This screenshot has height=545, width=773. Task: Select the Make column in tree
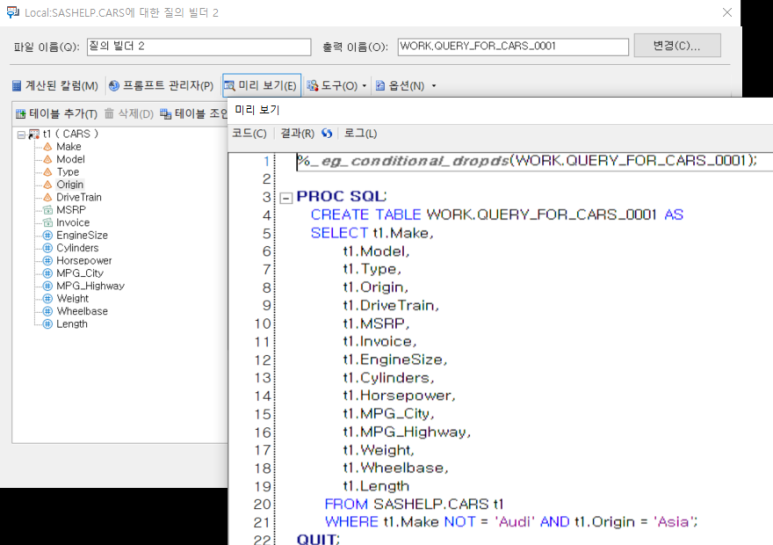pyautogui.click(x=69, y=147)
